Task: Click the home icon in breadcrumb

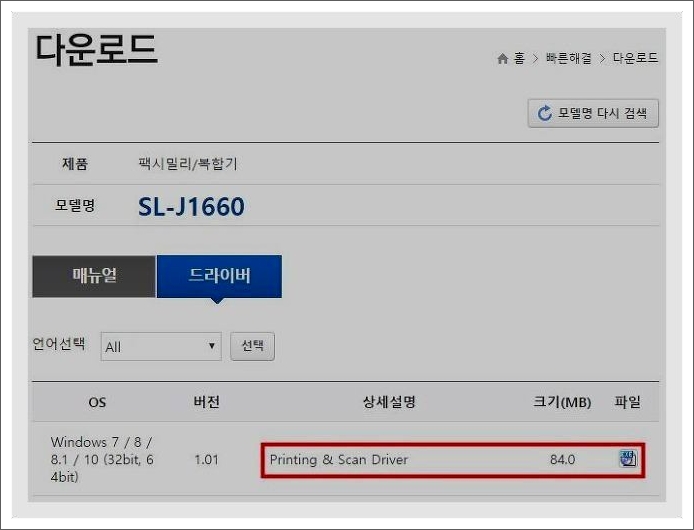Action: pos(502,58)
